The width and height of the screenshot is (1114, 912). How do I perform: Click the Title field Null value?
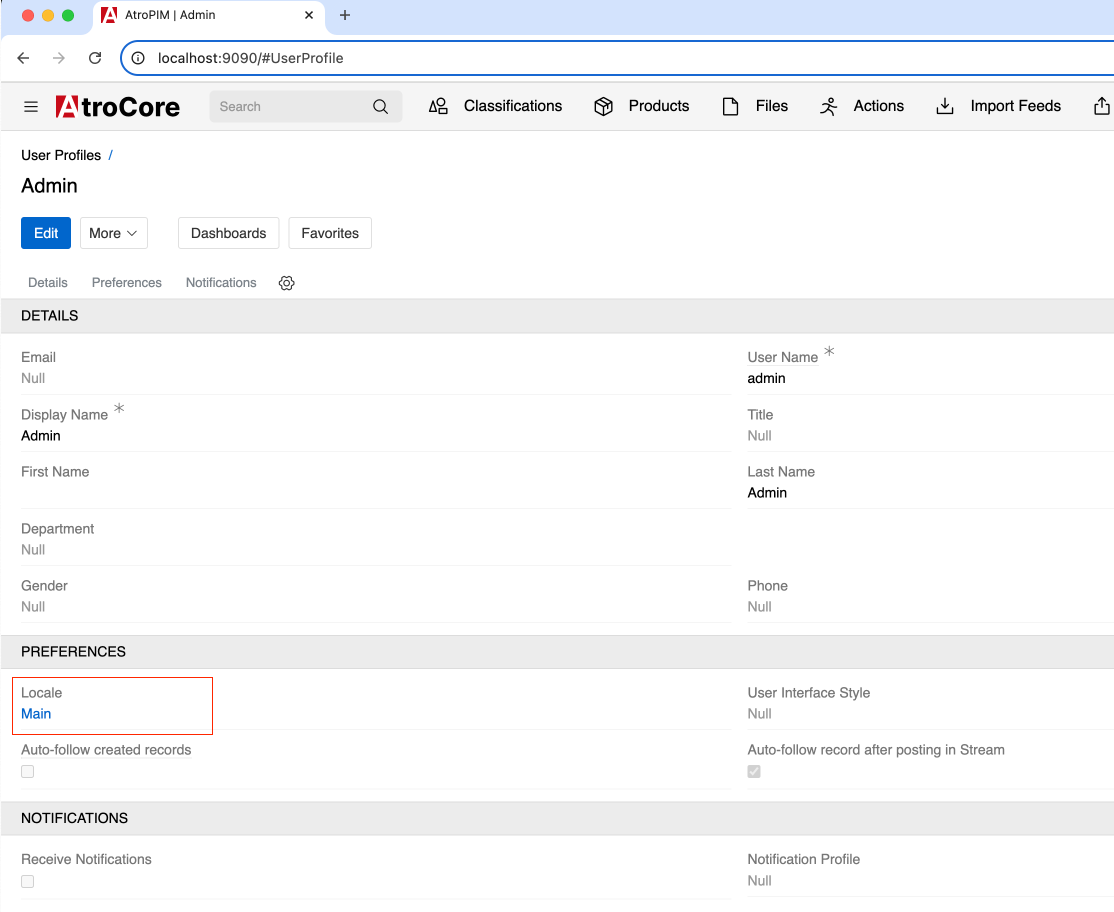tap(759, 435)
